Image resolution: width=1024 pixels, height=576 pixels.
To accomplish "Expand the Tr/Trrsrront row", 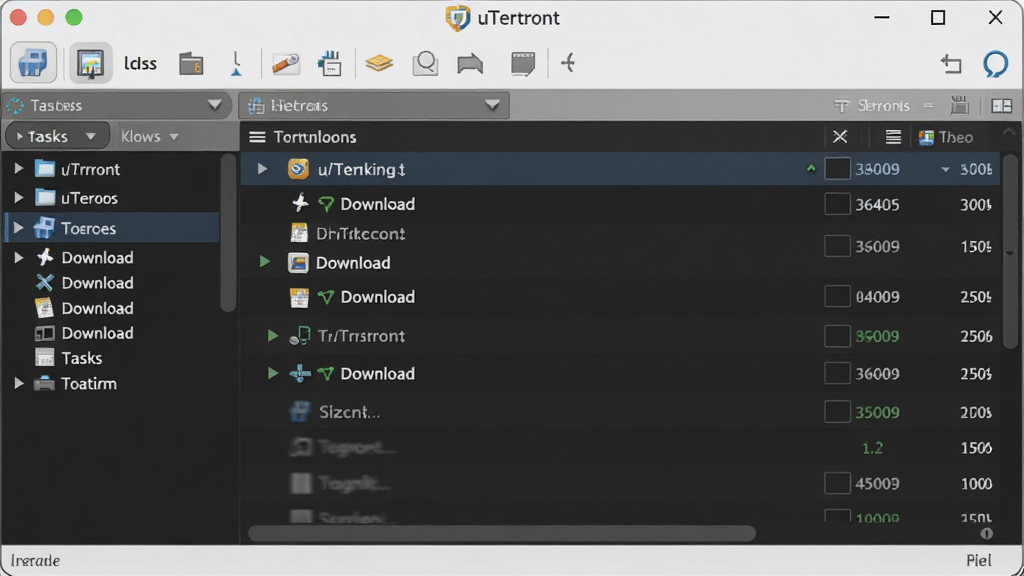I will click(x=273, y=336).
